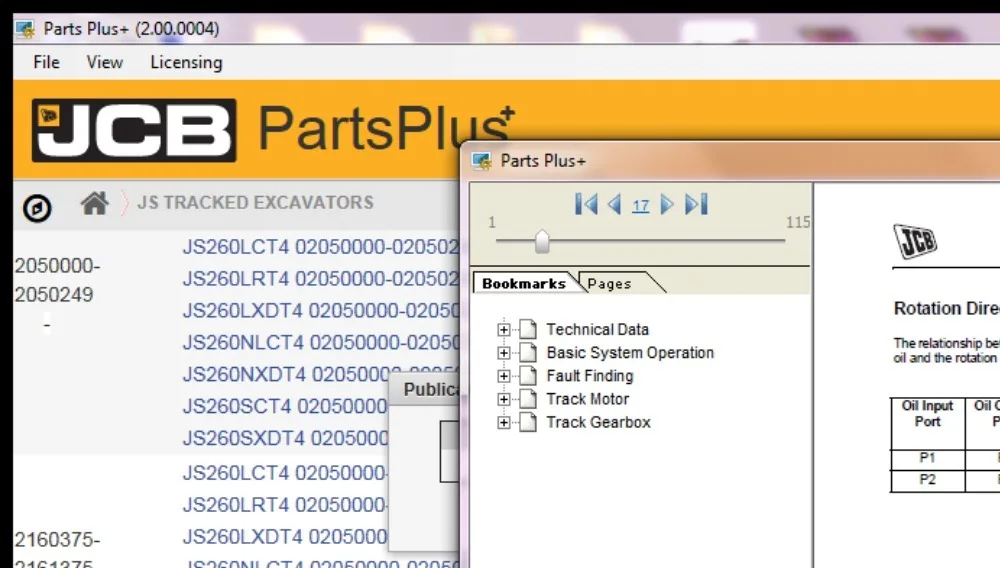
Task: Open the Licensing menu
Action: (x=186, y=62)
